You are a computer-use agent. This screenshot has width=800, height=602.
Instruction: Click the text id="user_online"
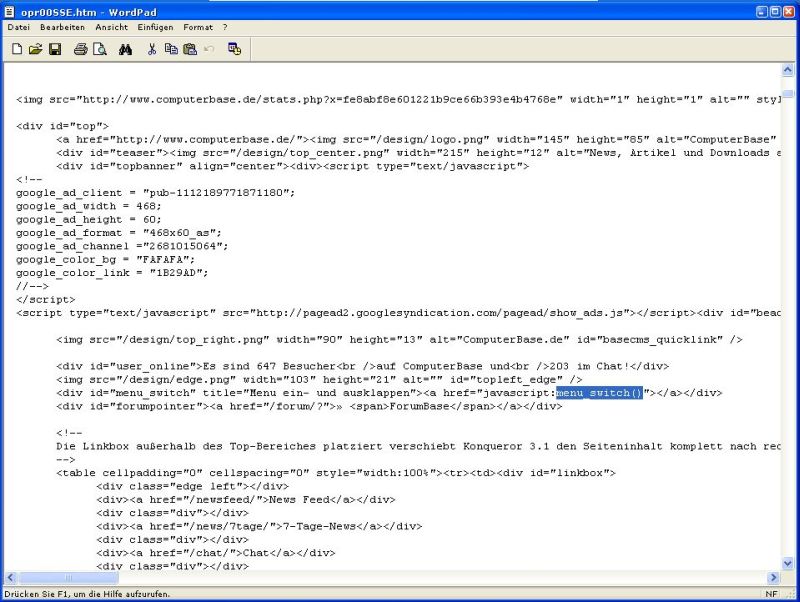click(143, 366)
